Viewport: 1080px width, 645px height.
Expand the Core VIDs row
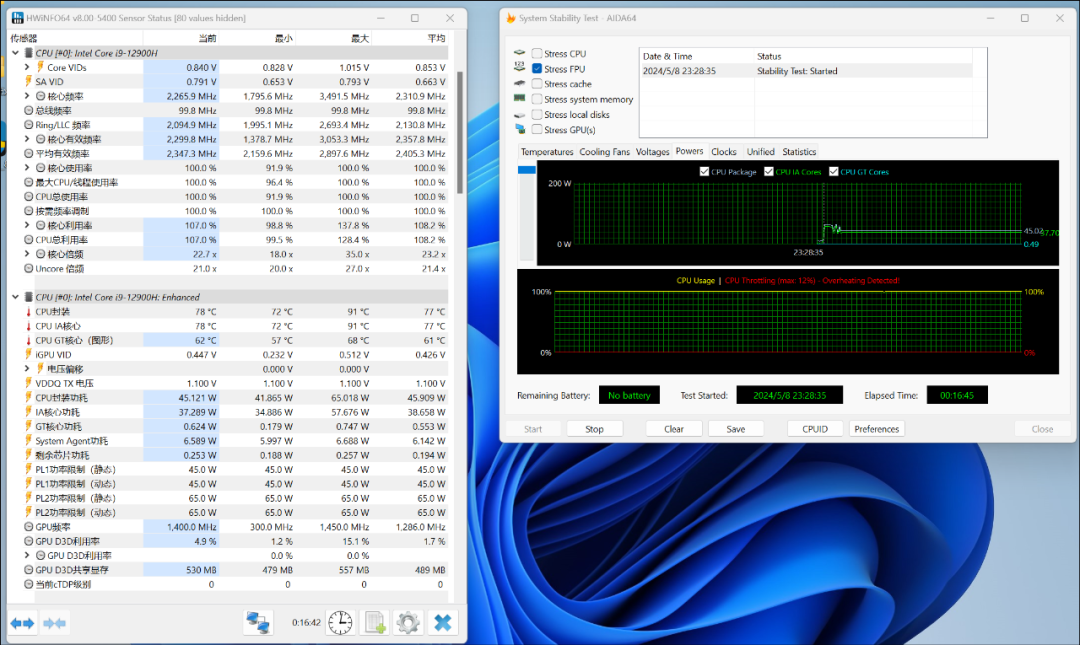[x=27, y=67]
